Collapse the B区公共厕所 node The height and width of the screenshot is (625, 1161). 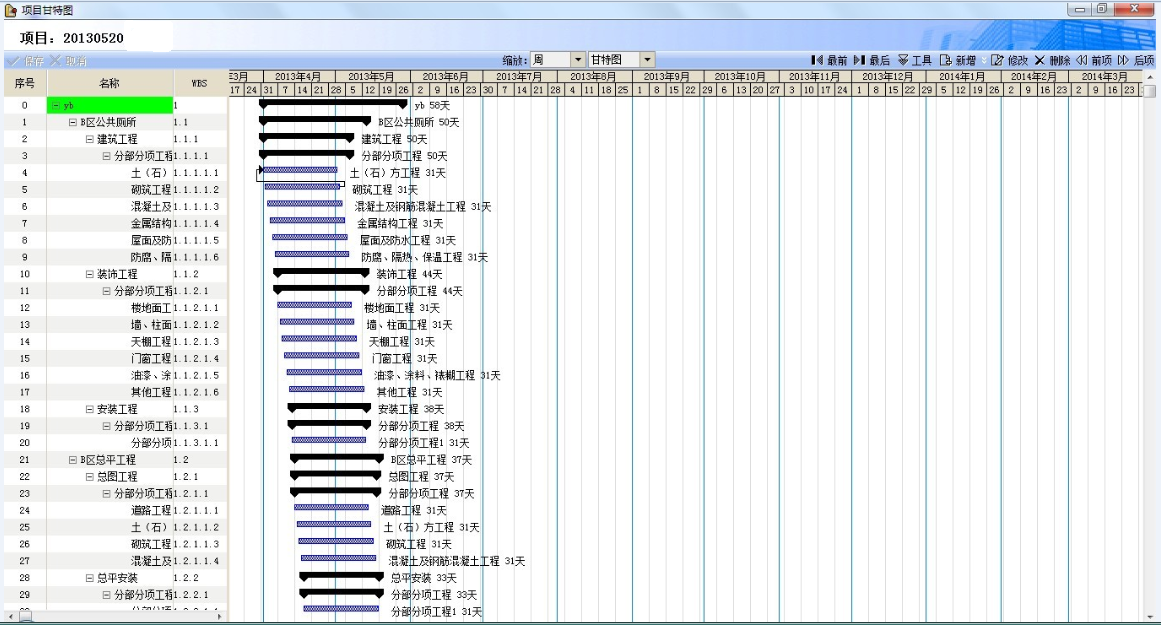(72, 122)
